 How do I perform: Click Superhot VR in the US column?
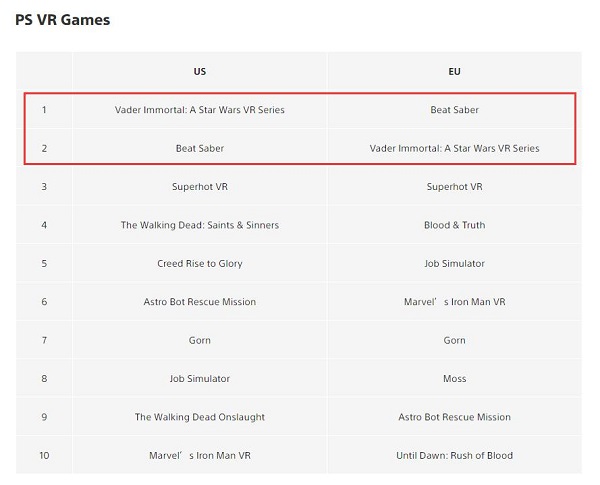(199, 186)
